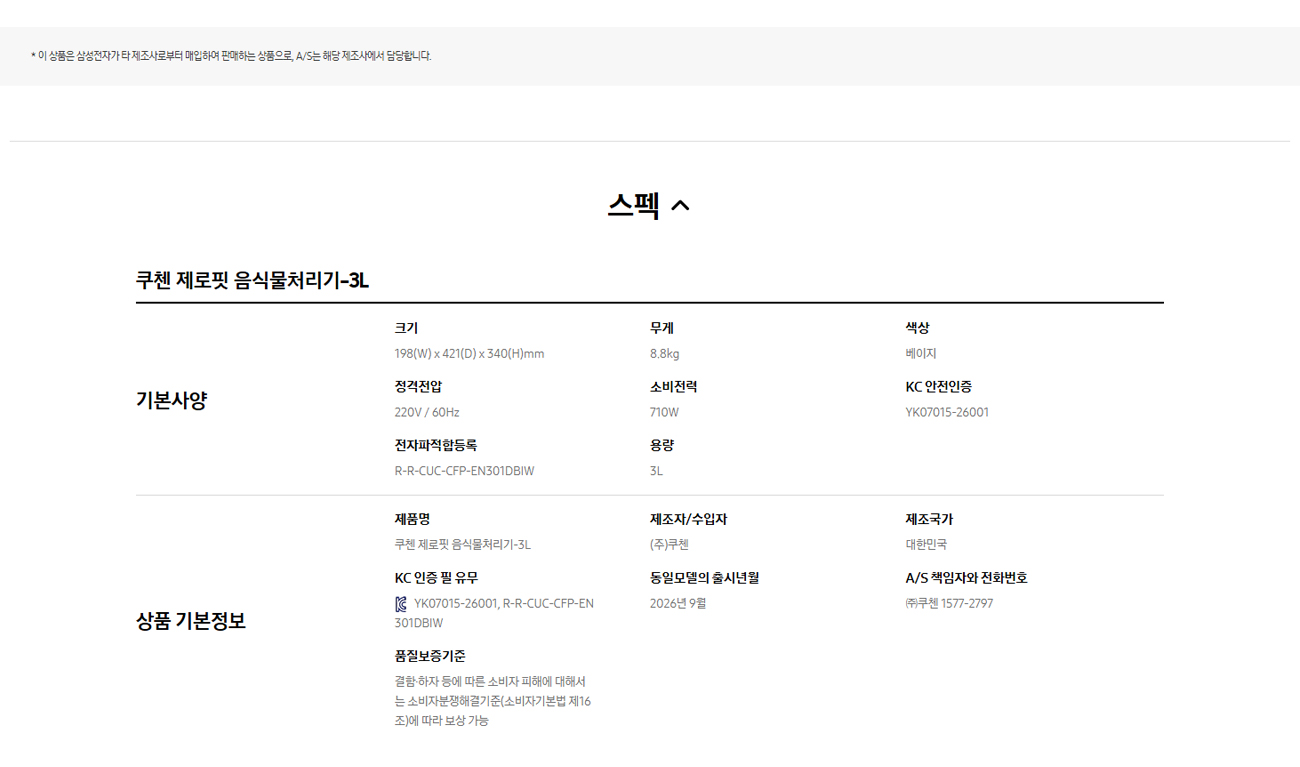Select the power value '710W'
This screenshot has height=767, width=1300.
tap(664, 412)
